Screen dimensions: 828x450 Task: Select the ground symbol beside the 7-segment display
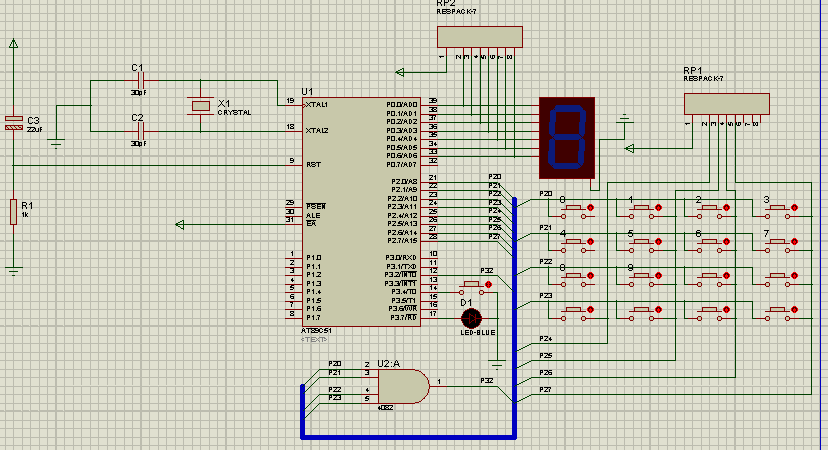click(625, 119)
